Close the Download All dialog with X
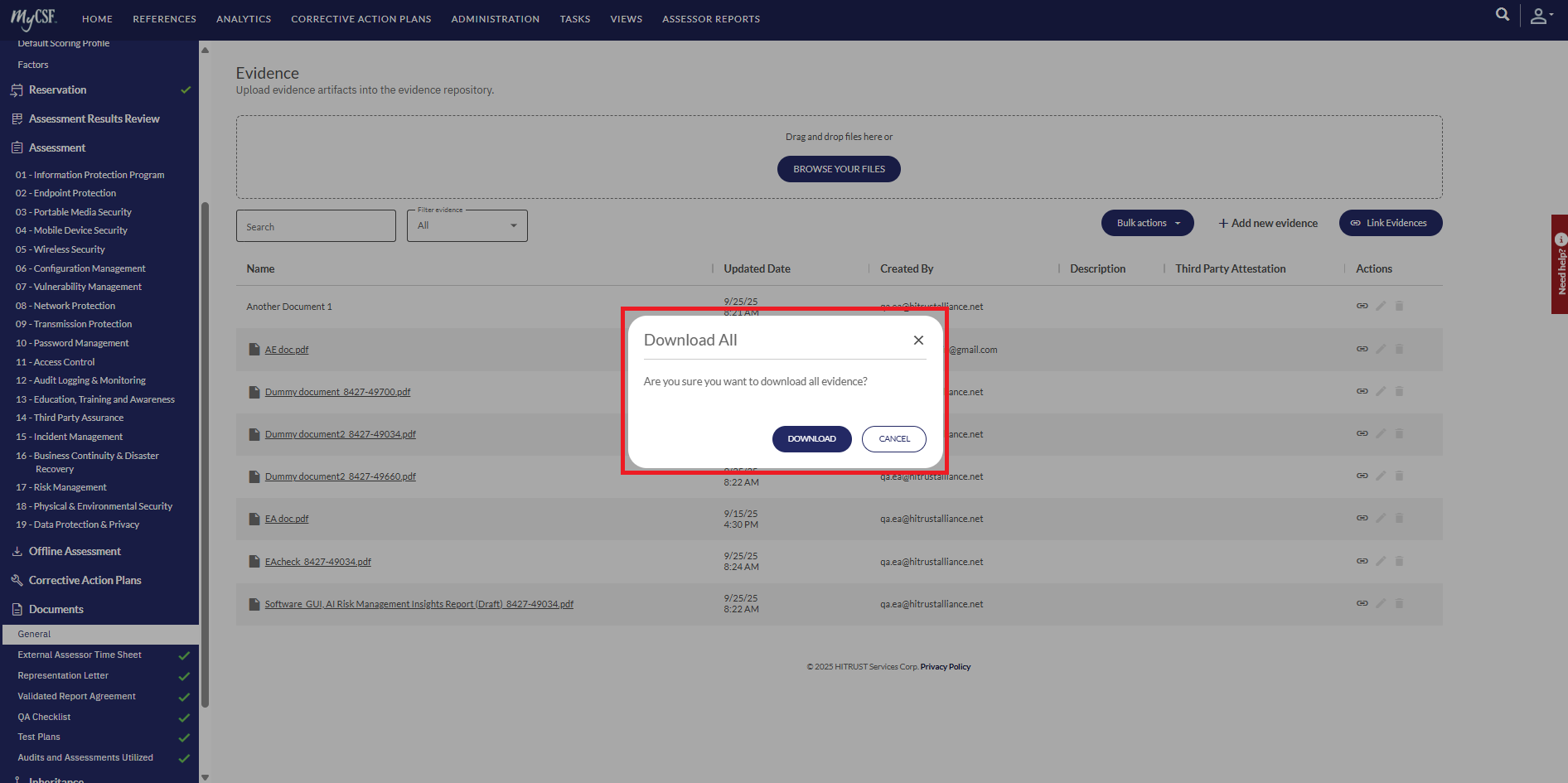Image resolution: width=1568 pixels, height=783 pixels. 918,341
